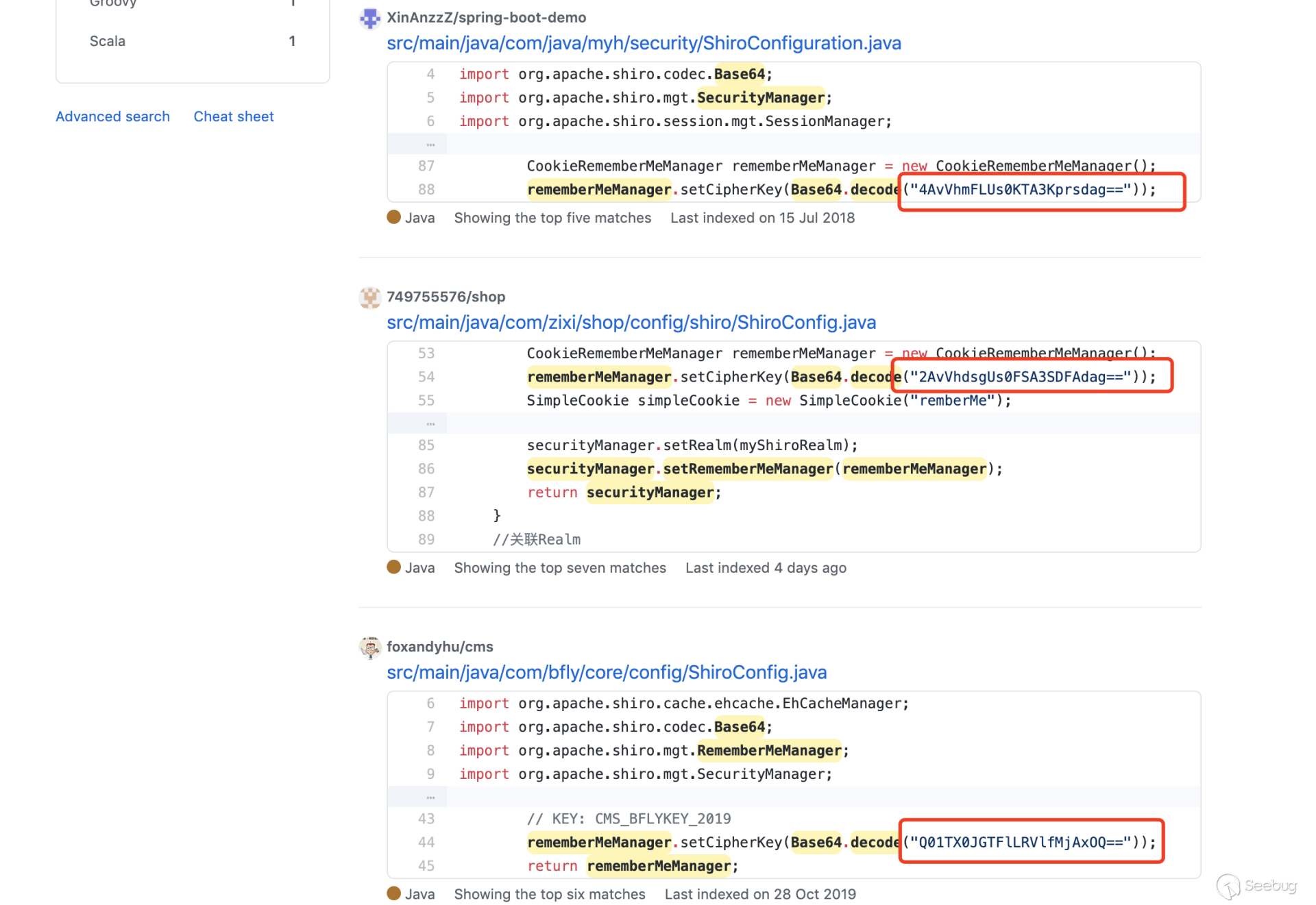
Task: Expand collapsed lines in shop ShiroConfig snippet
Action: click(430, 423)
